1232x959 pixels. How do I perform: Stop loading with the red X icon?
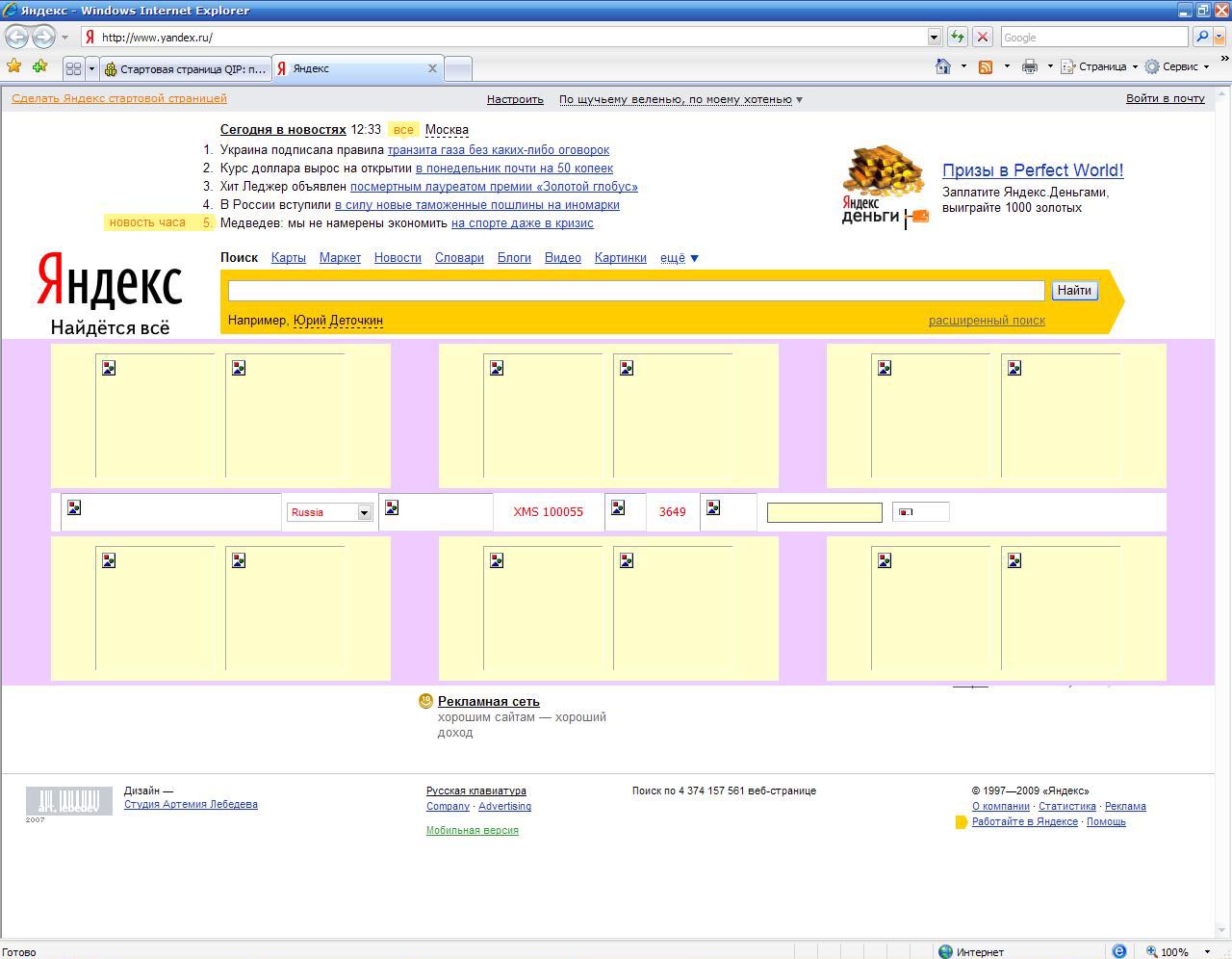click(x=982, y=38)
